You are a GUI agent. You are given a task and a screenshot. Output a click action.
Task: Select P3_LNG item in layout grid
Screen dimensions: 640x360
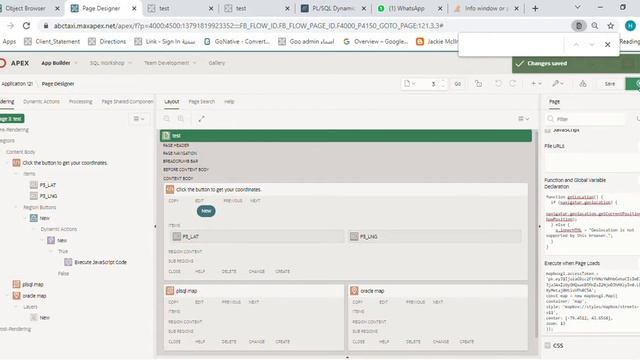tap(434, 236)
